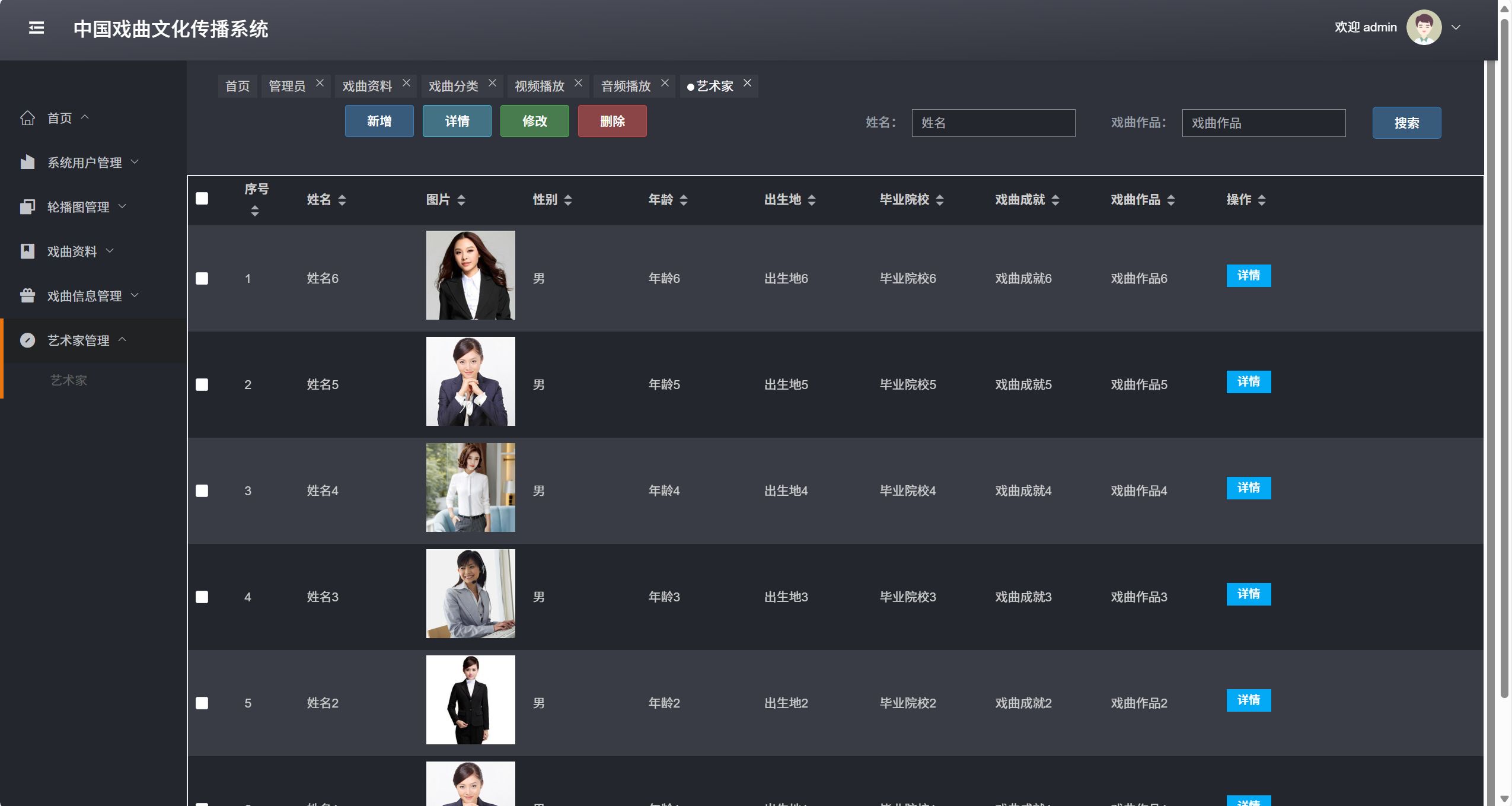Open the user dropdown arrow beside the avatar
The image size is (1512, 806).
[1456, 27]
